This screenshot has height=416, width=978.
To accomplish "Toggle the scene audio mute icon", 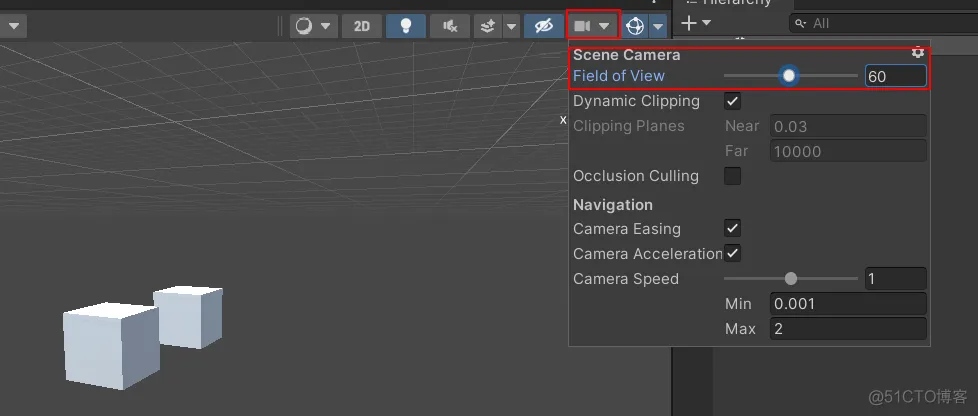I will click(450, 26).
